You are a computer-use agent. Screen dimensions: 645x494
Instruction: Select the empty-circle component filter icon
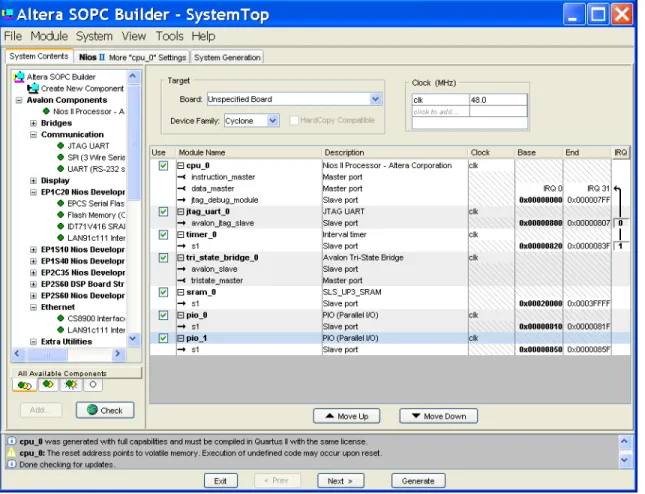93,385
